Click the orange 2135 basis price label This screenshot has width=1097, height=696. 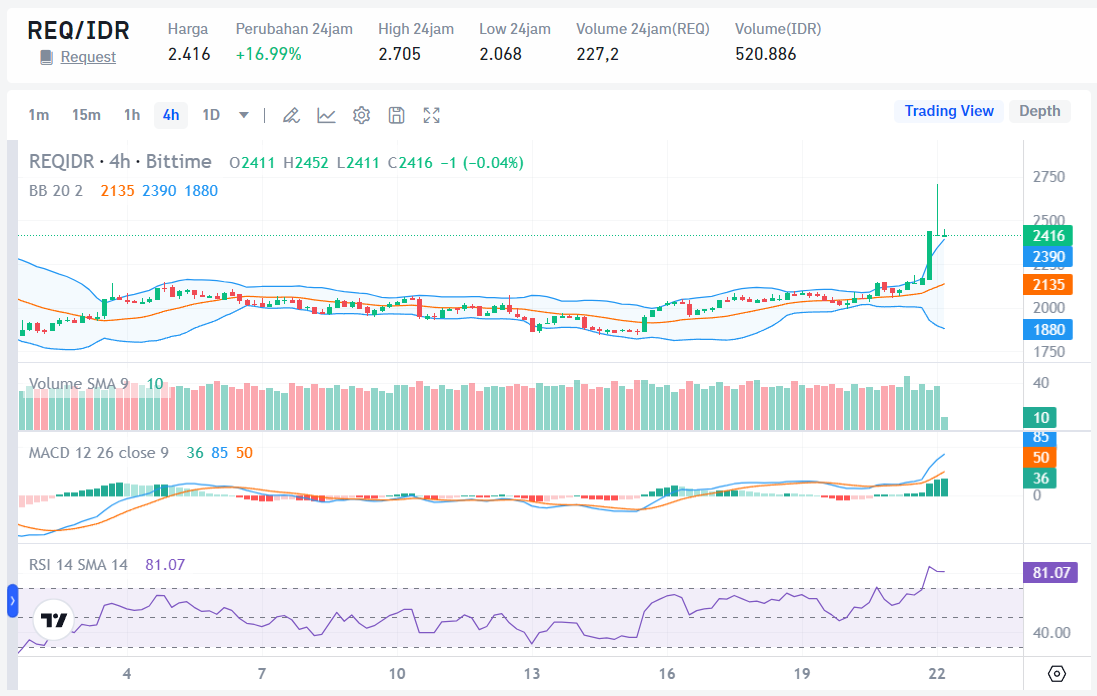coord(1047,285)
